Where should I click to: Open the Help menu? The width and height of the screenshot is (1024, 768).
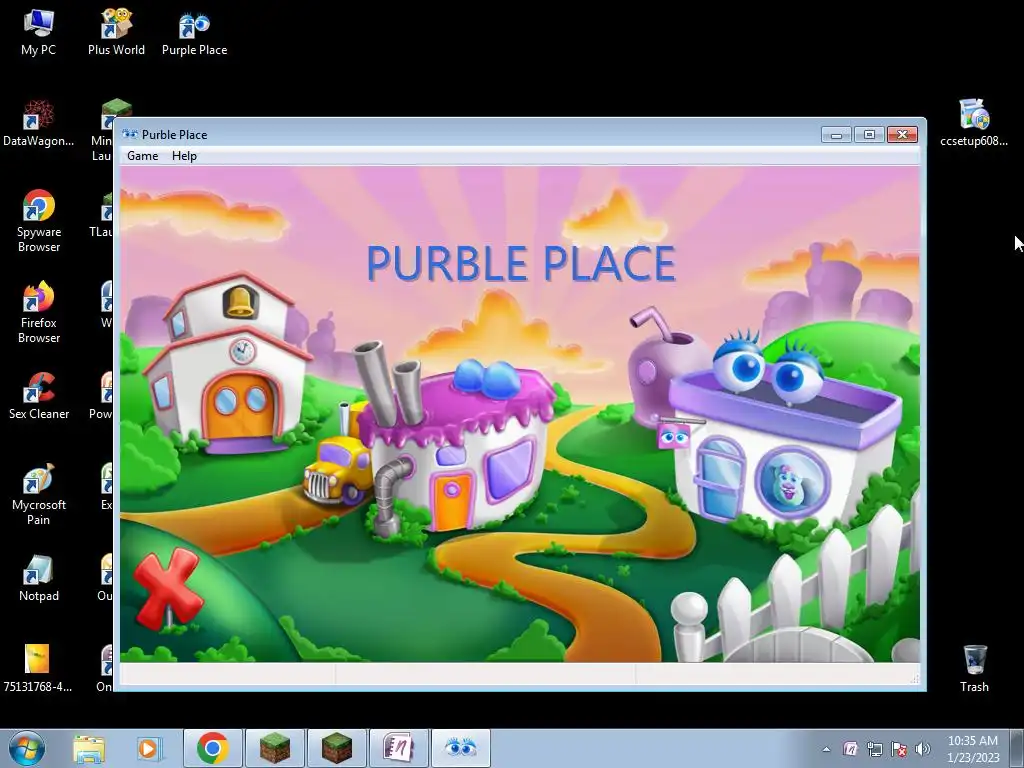tap(184, 155)
